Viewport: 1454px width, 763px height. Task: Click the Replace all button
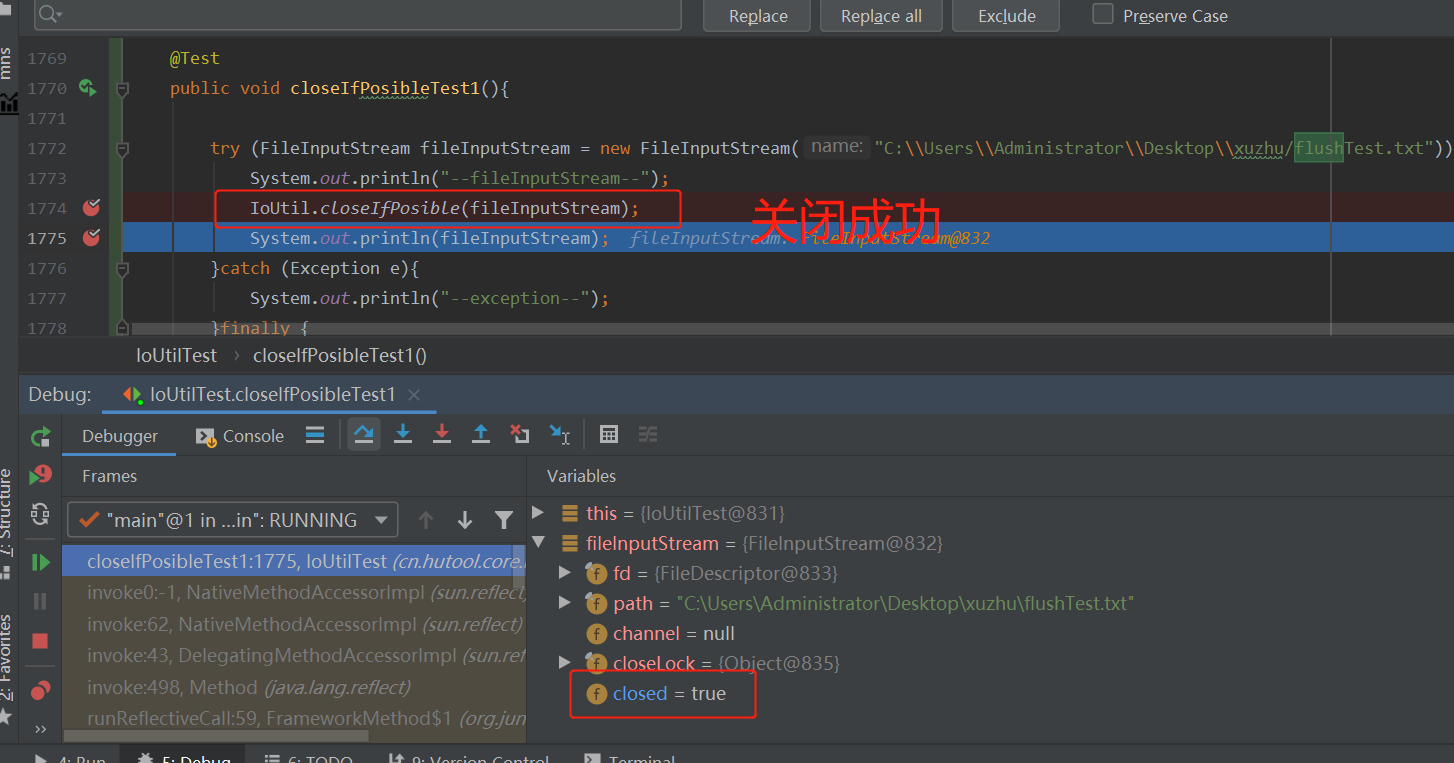(x=881, y=16)
